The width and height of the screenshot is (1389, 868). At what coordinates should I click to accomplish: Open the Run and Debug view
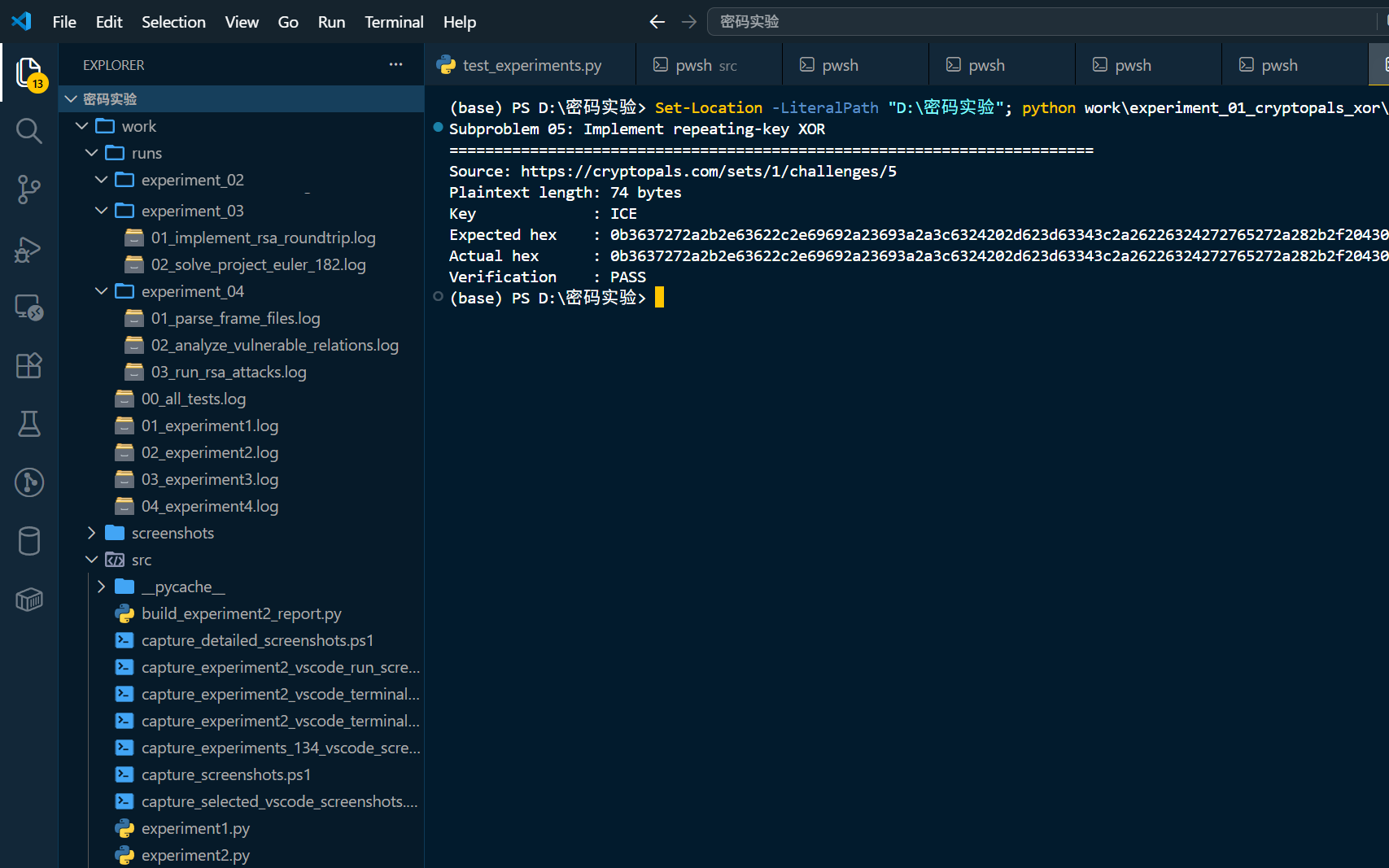coord(29,249)
